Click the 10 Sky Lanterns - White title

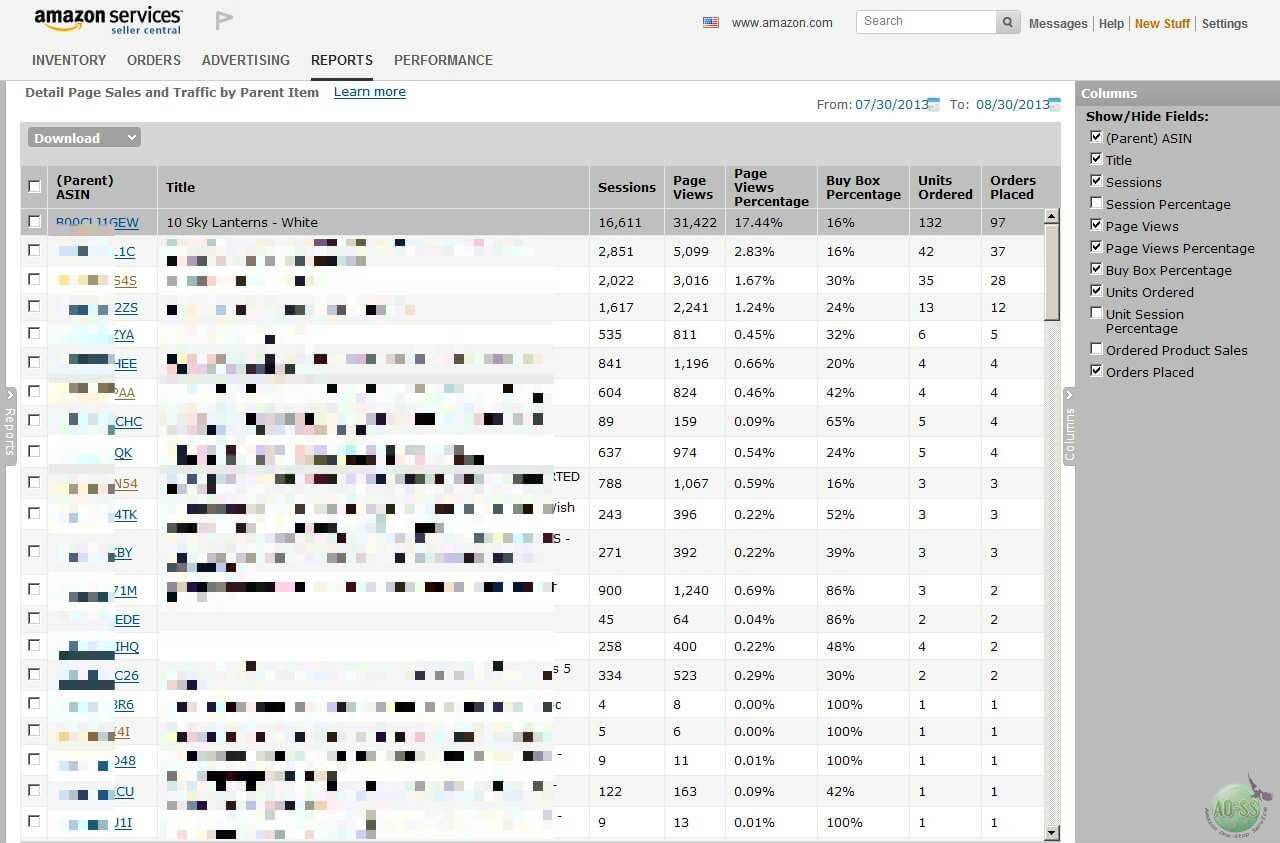coord(242,222)
